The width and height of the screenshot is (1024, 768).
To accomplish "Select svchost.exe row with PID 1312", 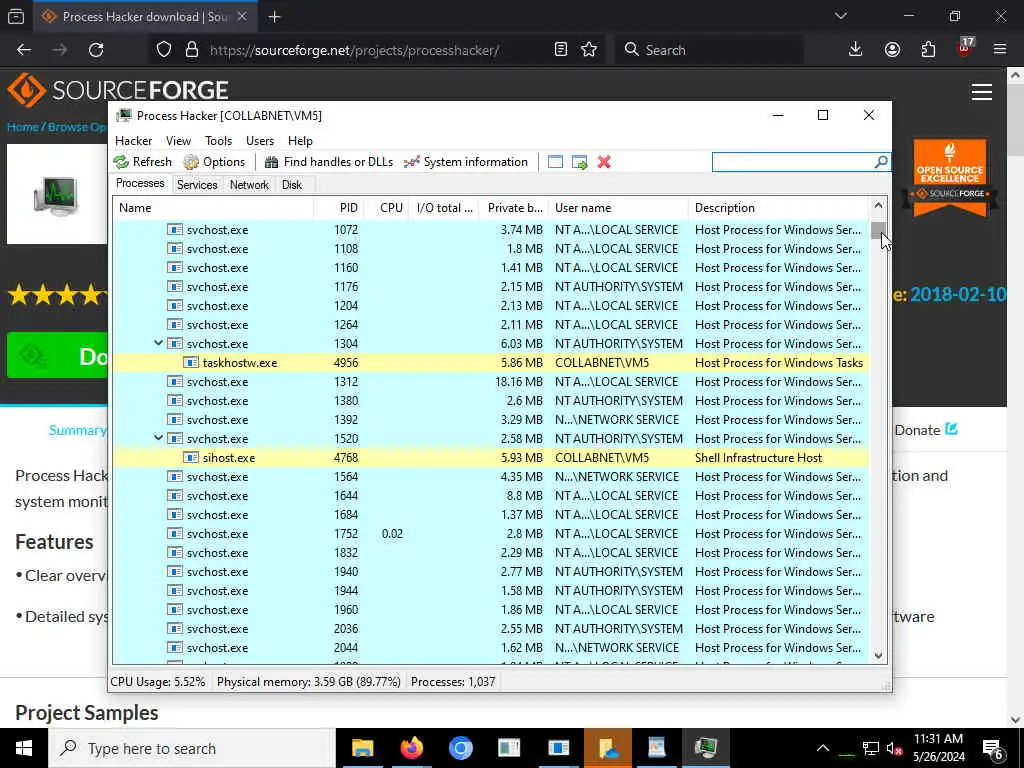I will click(490, 381).
